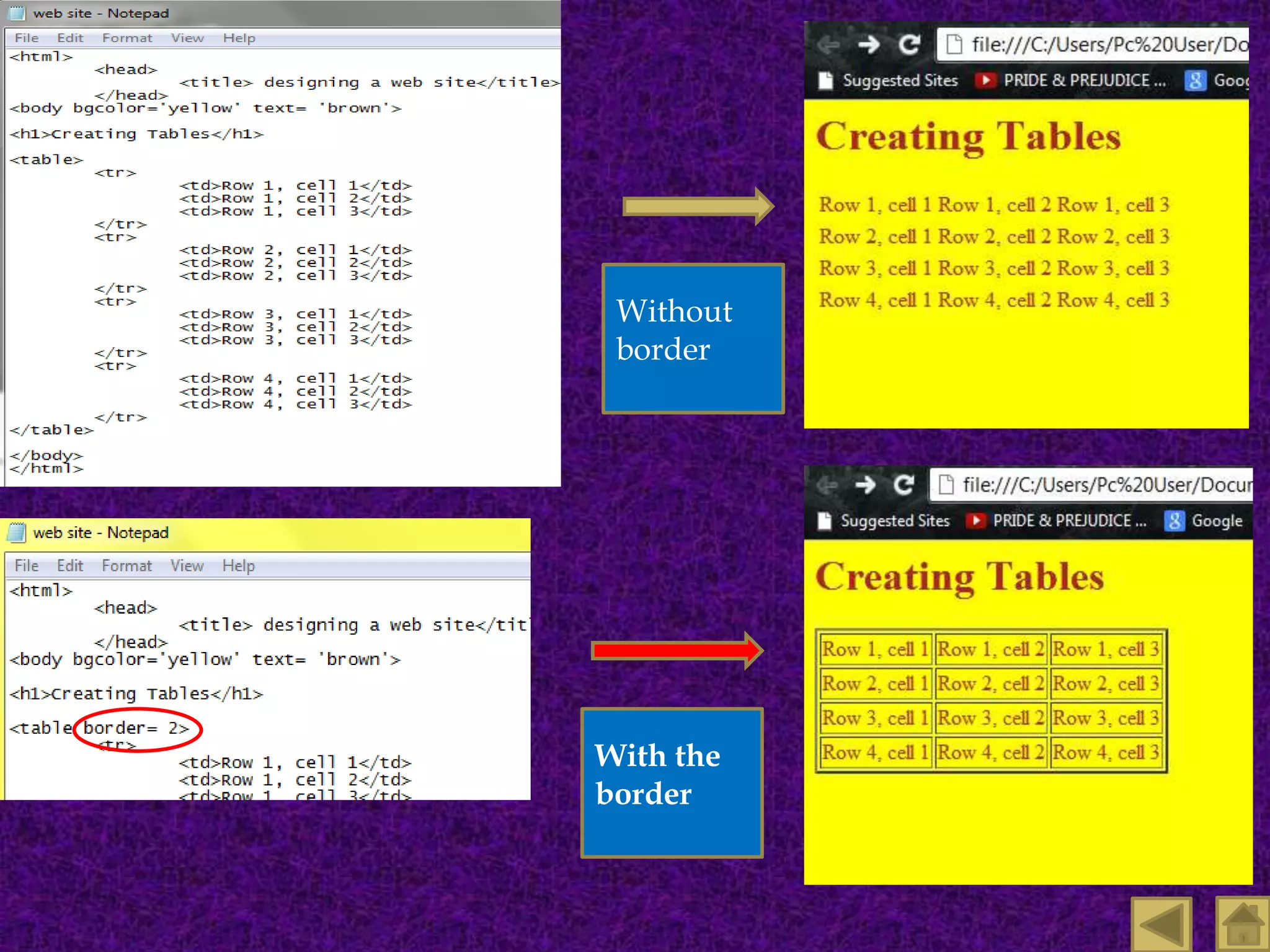
Task: Open Help menu in bottom Notepad
Action: (x=239, y=565)
